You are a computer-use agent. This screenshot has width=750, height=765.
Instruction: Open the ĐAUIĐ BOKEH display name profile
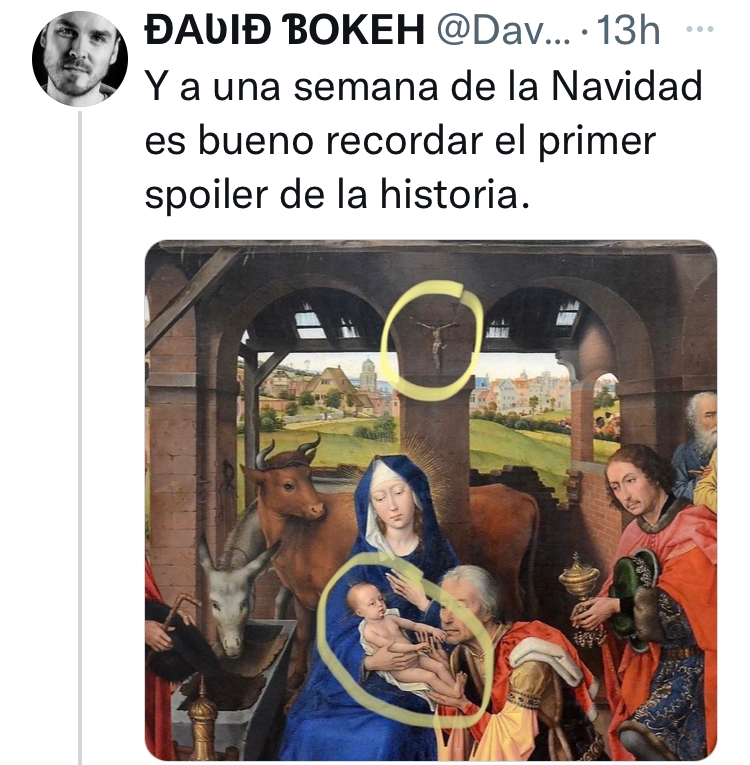click(284, 30)
